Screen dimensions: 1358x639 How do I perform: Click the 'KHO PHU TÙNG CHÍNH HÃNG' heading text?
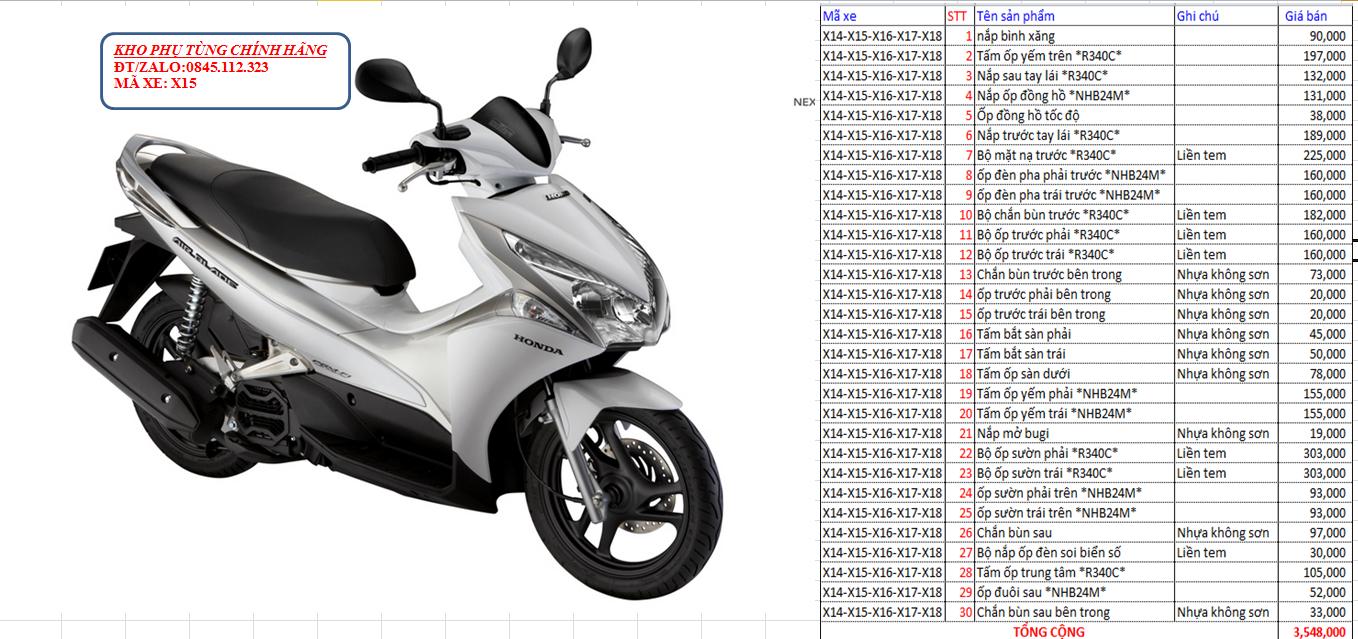click(x=220, y=50)
